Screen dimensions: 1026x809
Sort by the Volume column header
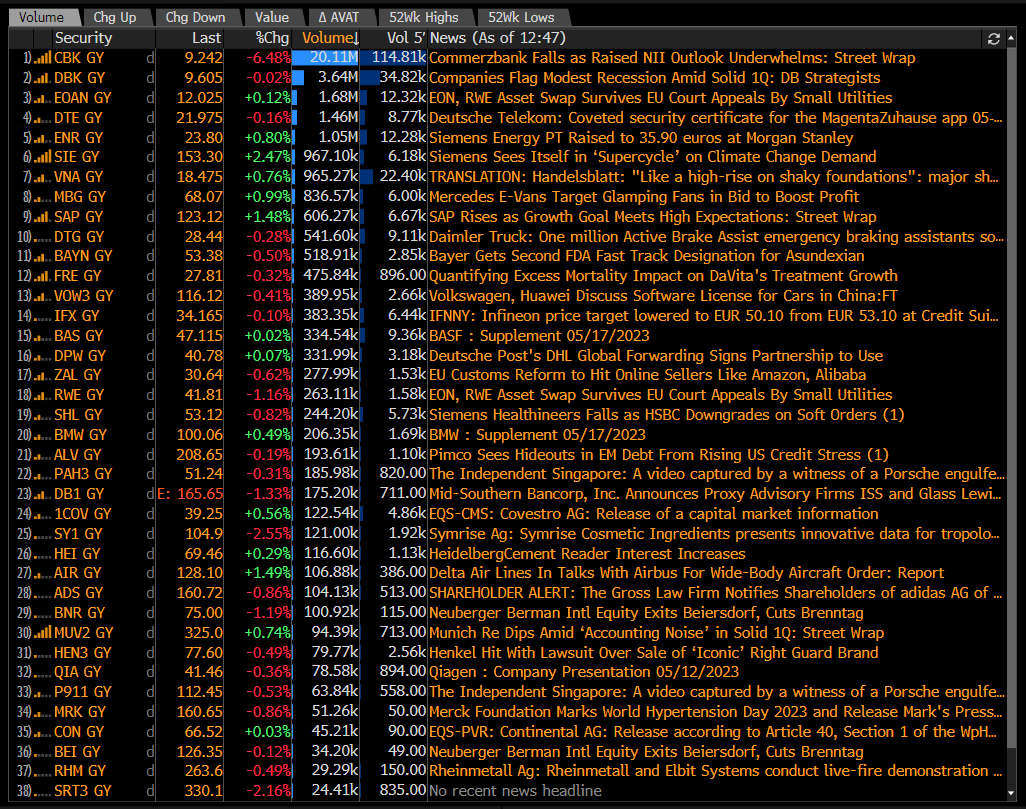[325, 38]
